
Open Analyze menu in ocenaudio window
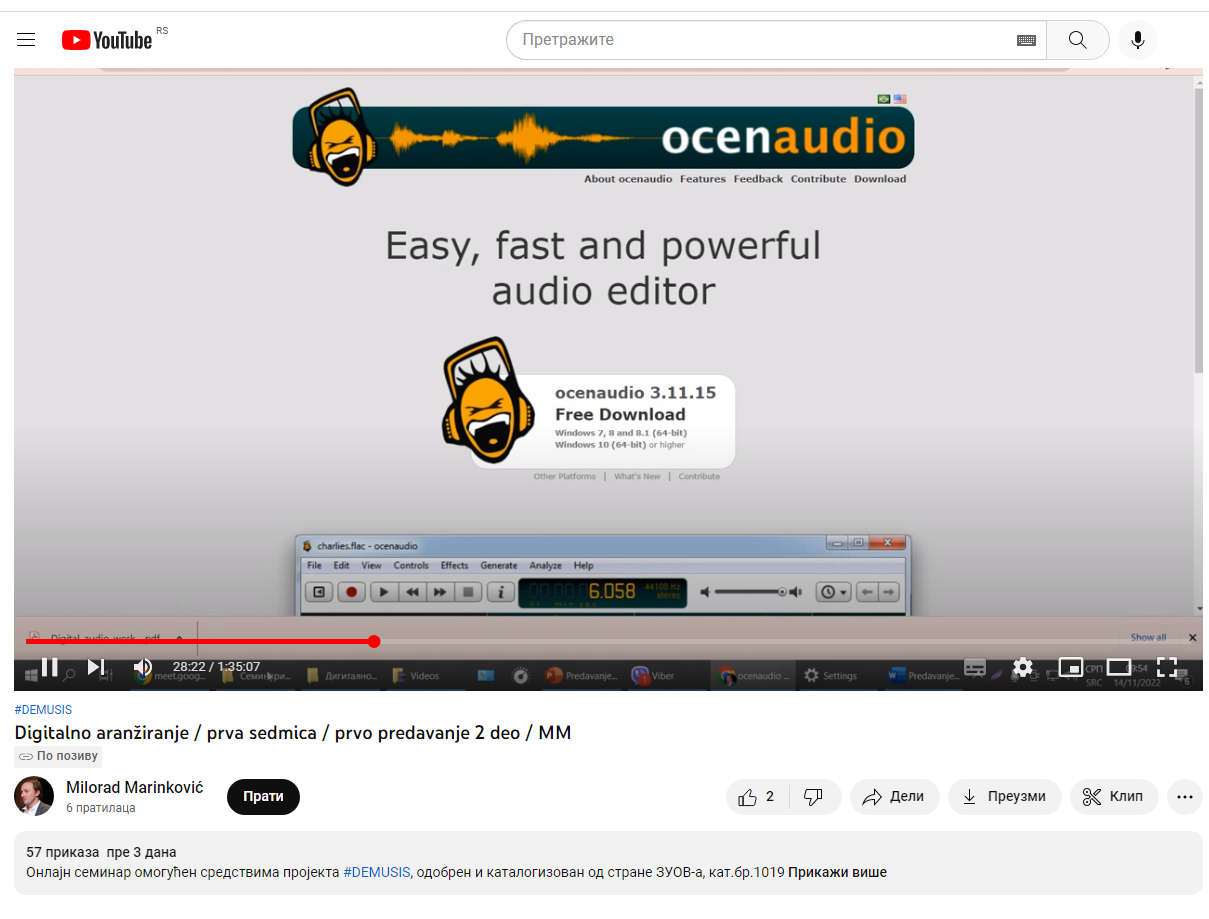[x=545, y=566]
